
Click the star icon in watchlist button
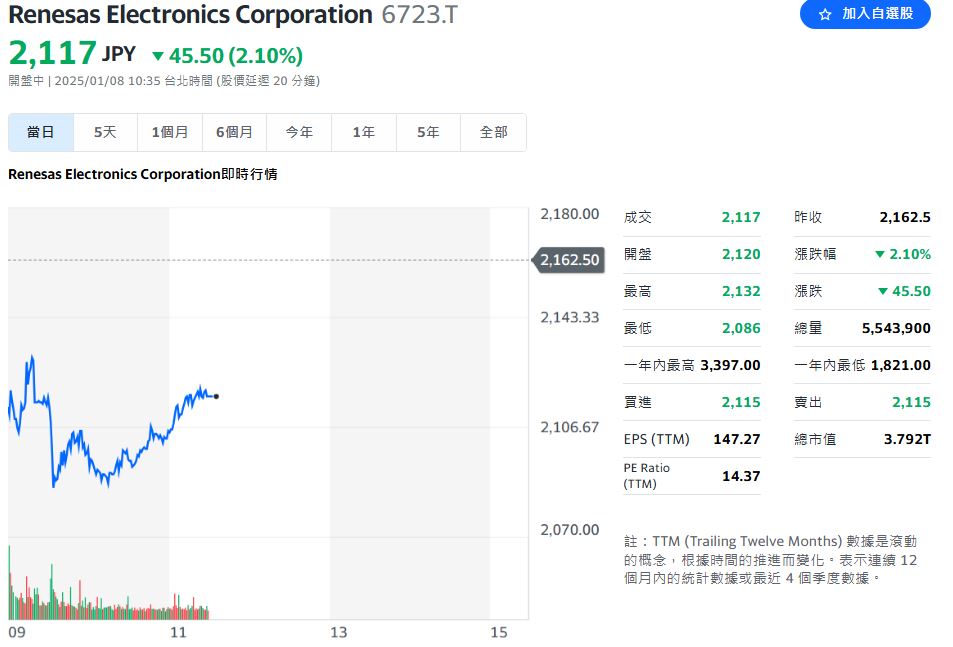[x=825, y=15]
